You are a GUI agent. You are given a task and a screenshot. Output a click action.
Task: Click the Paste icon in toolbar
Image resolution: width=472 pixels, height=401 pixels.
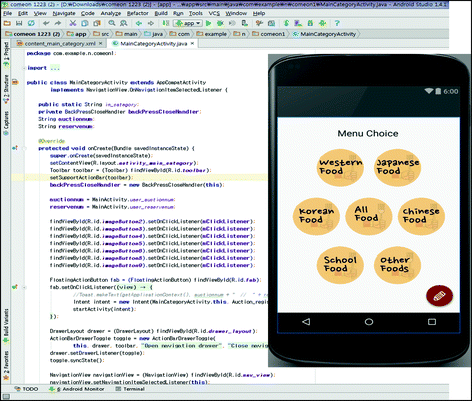click(x=97, y=23)
